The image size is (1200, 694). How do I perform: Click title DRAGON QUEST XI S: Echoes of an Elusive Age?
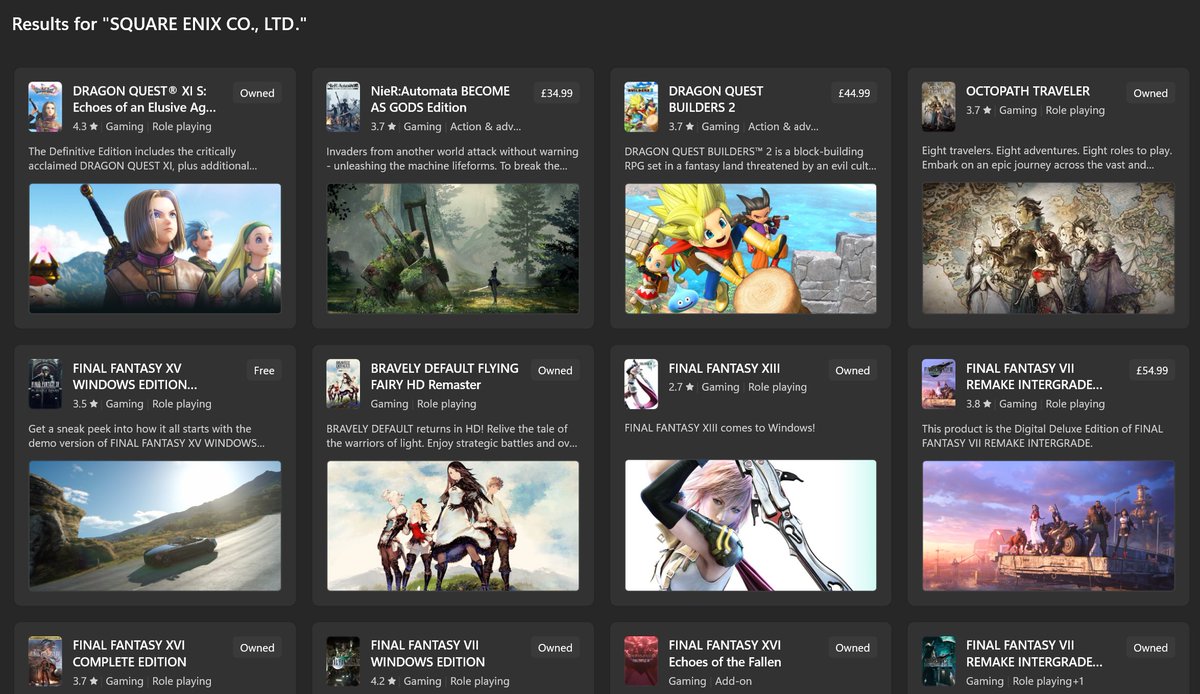pos(145,99)
